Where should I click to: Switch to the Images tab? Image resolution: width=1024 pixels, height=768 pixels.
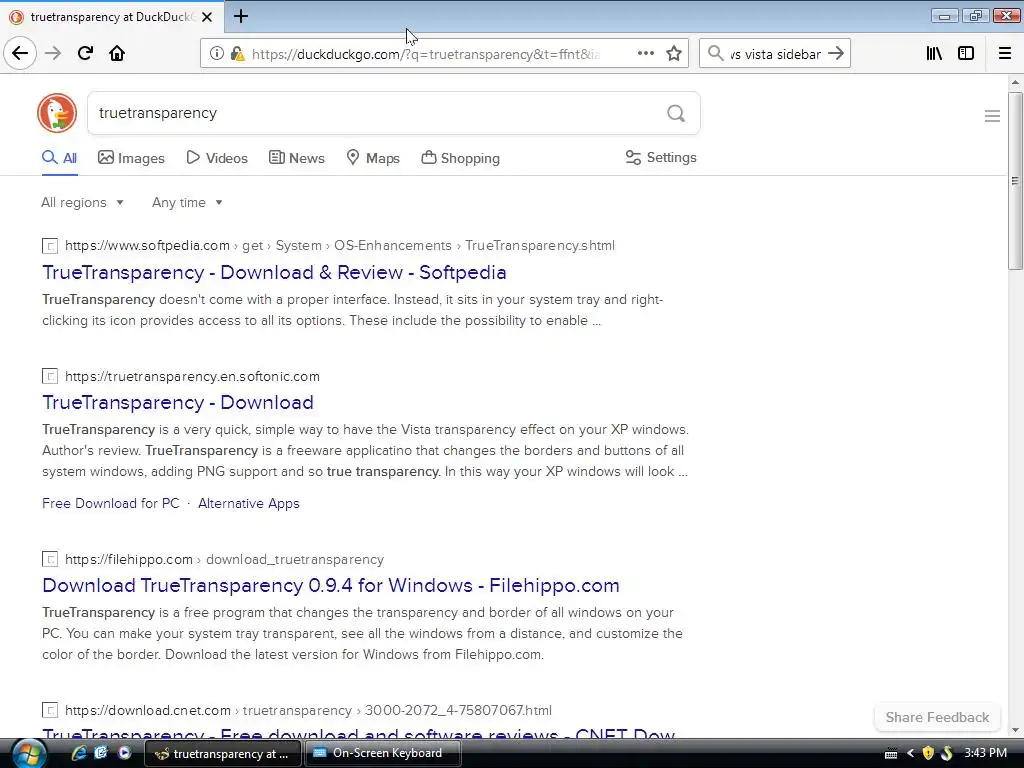131,158
